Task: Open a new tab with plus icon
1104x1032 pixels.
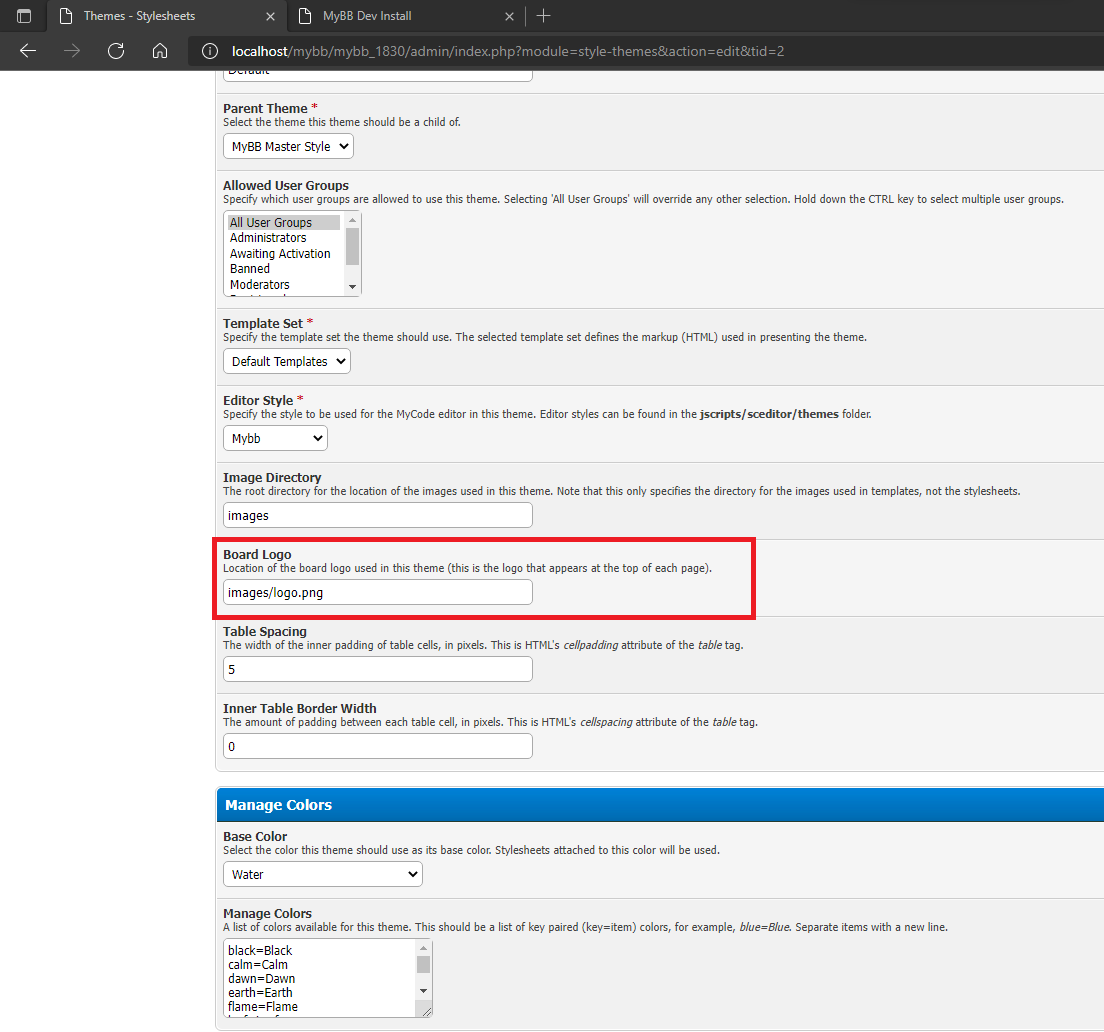Action: point(543,16)
